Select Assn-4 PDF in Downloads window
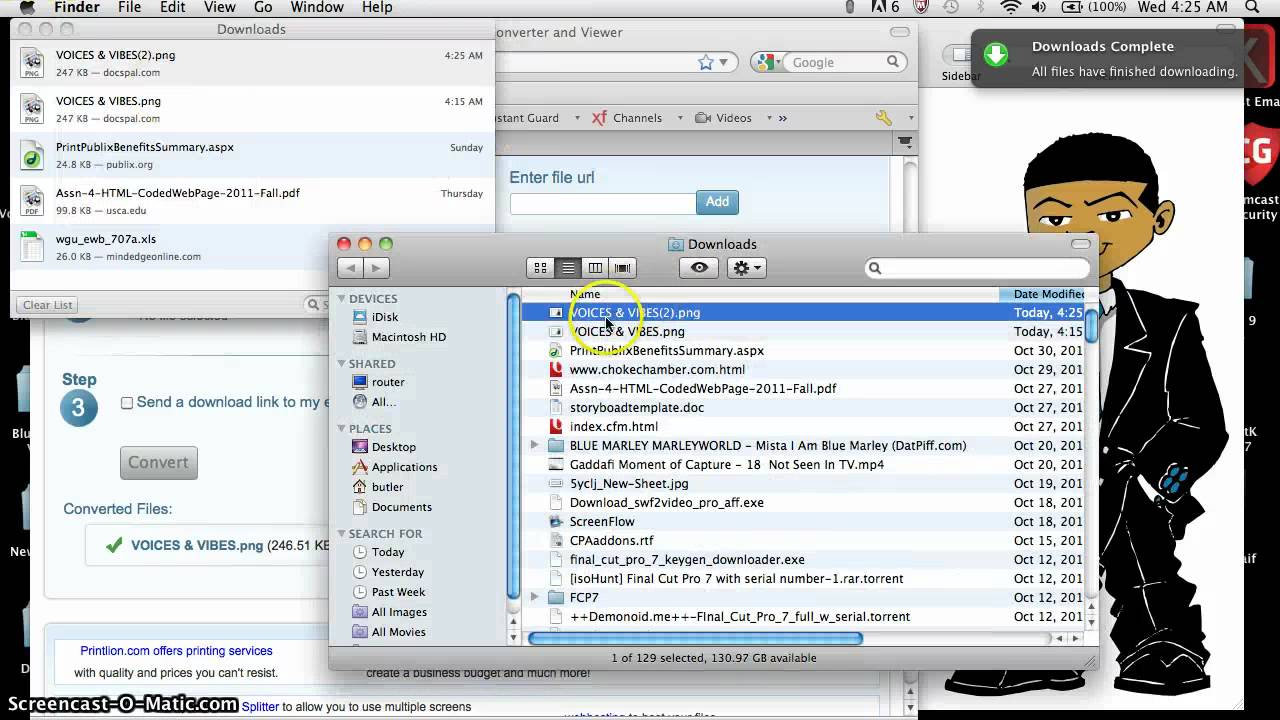This screenshot has width=1280, height=720. click(x=252, y=201)
